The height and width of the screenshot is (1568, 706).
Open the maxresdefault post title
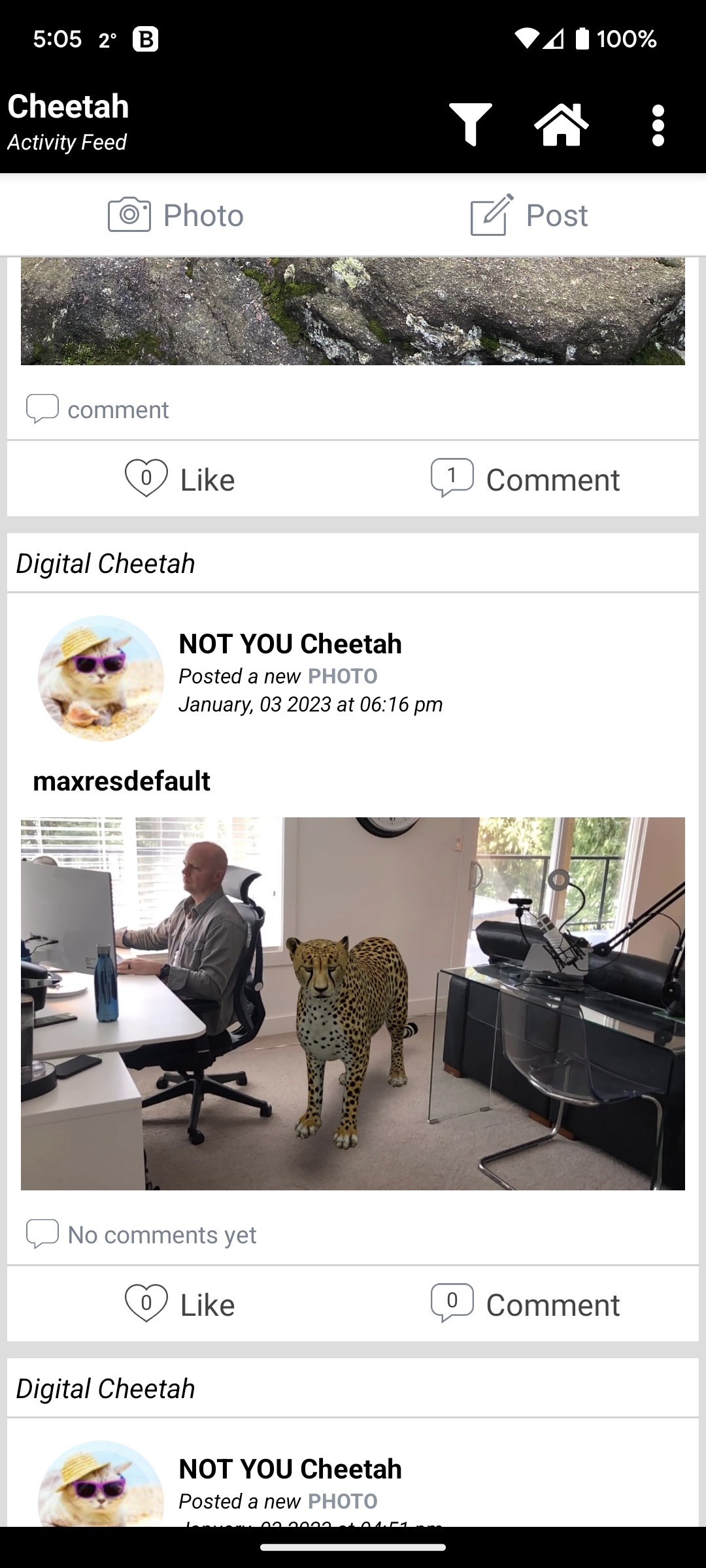[122, 781]
